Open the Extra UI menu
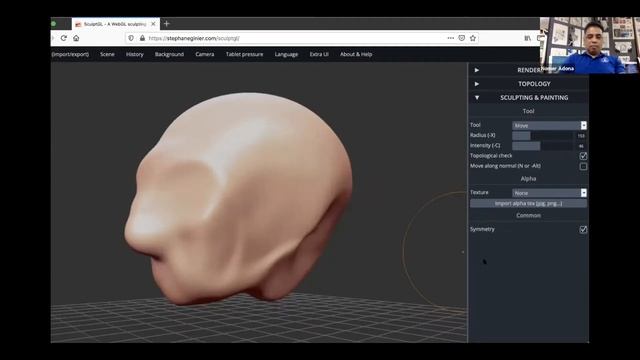The height and width of the screenshot is (360, 640). (x=319, y=54)
